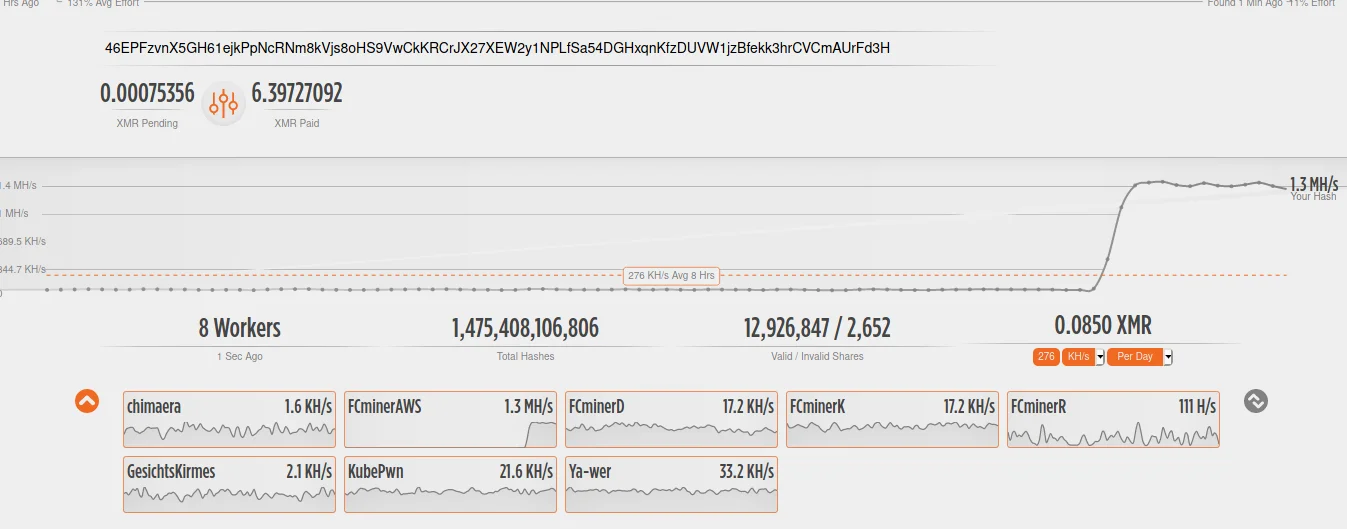Open the FCminerD worker card
This screenshot has height=529, width=1347.
point(672,419)
